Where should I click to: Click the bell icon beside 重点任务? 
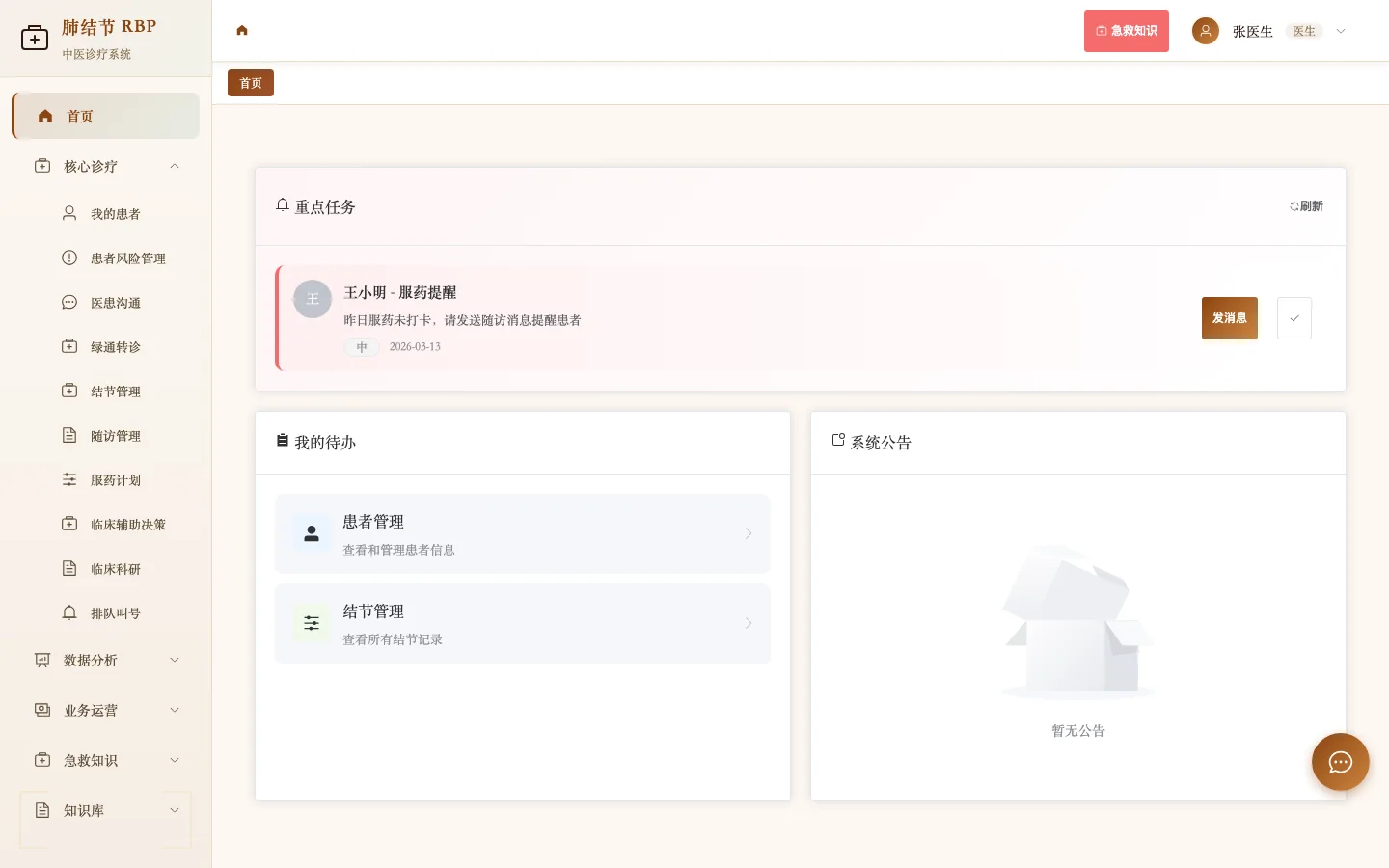click(283, 205)
